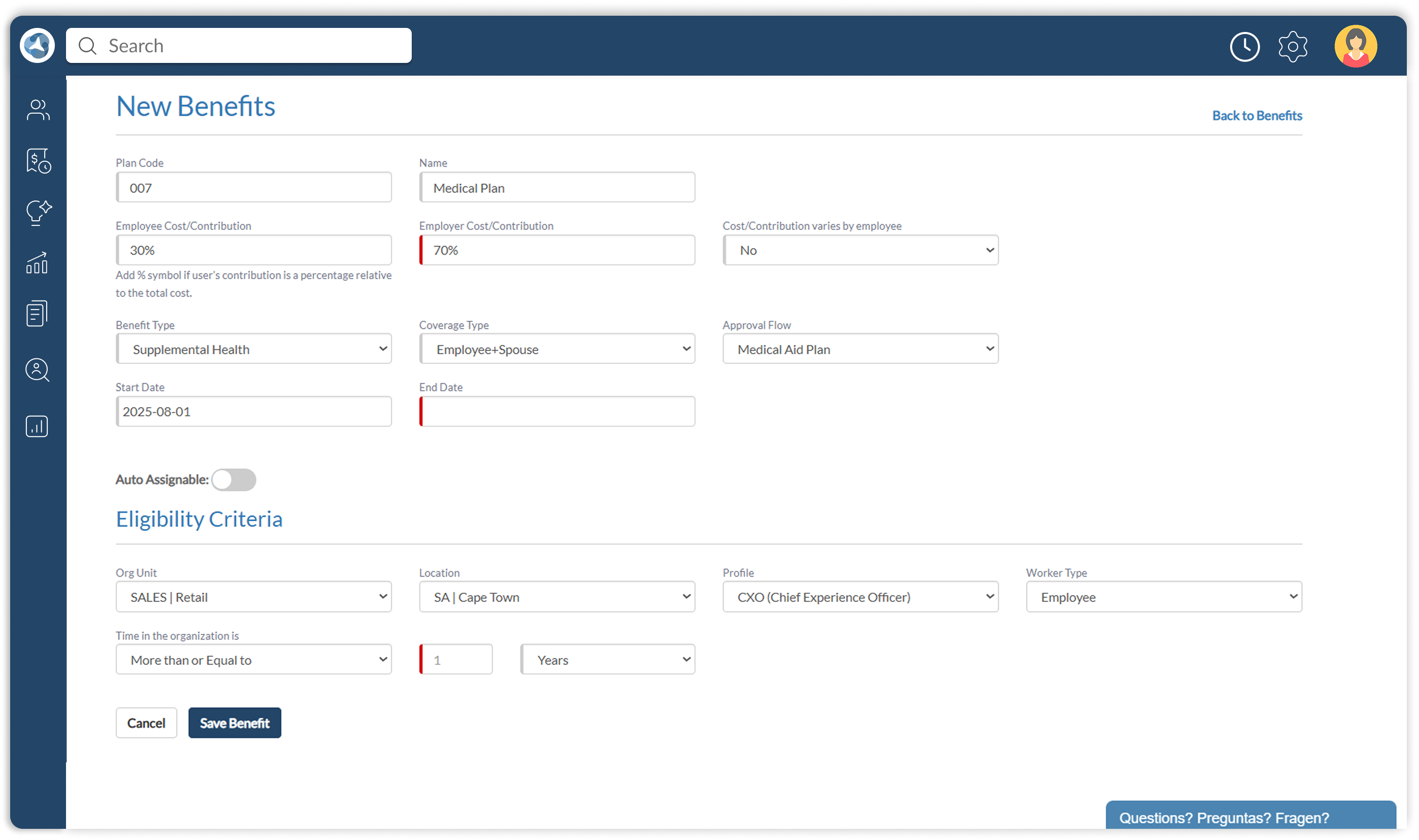Open the documents section from the sidebar

(x=37, y=313)
